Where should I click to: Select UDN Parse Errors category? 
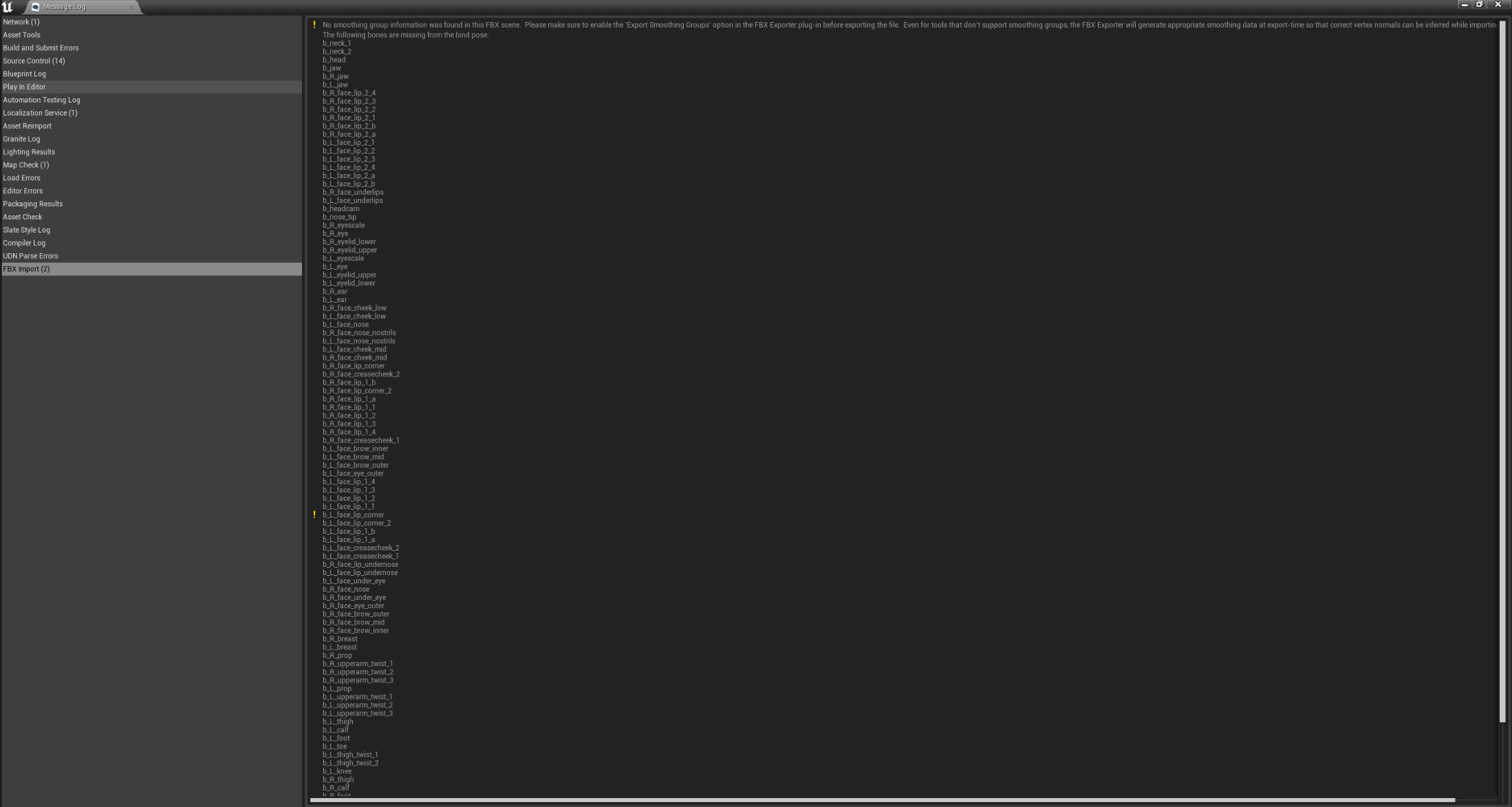(30, 256)
